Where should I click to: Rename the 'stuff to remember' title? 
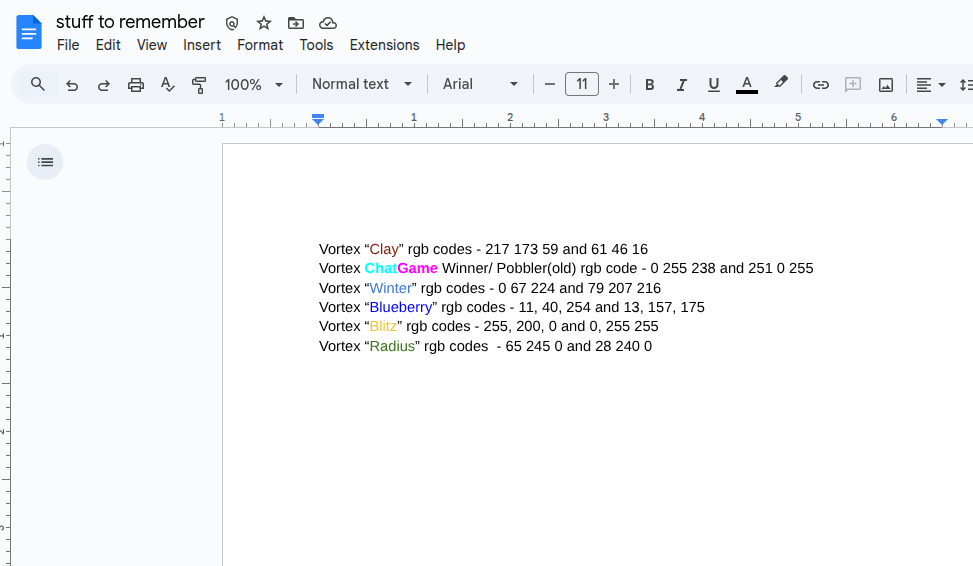coord(130,22)
